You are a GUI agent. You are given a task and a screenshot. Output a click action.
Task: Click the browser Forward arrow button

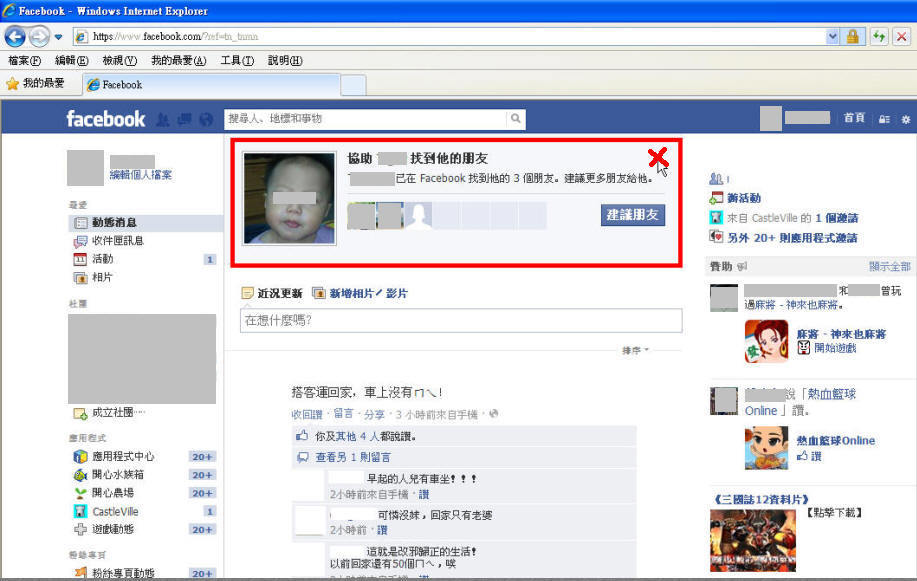click(x=39, y=37)
